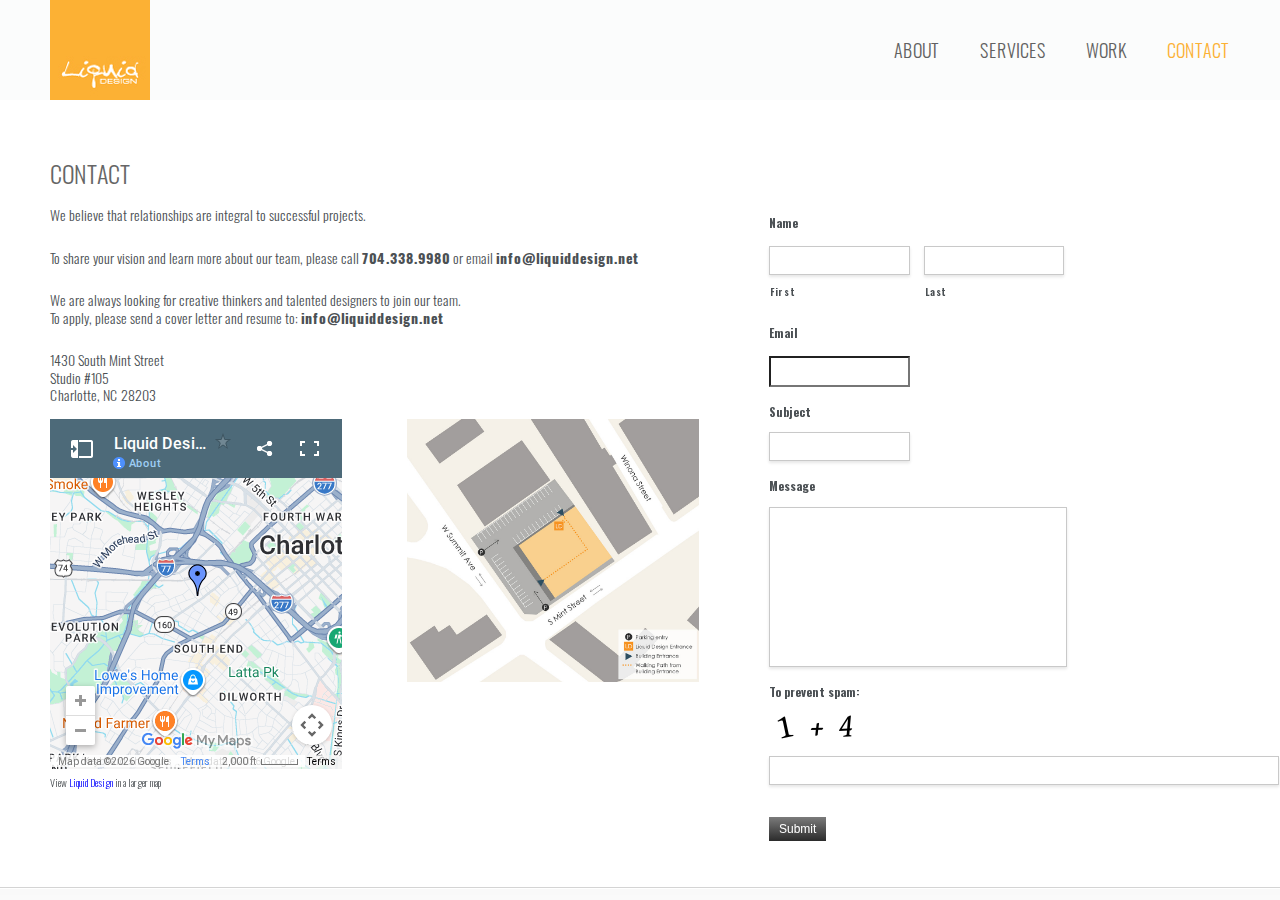Click the captcha image 1 + 4
Viewport: 1280px width, 900px height.
click(x=816, y=727)
